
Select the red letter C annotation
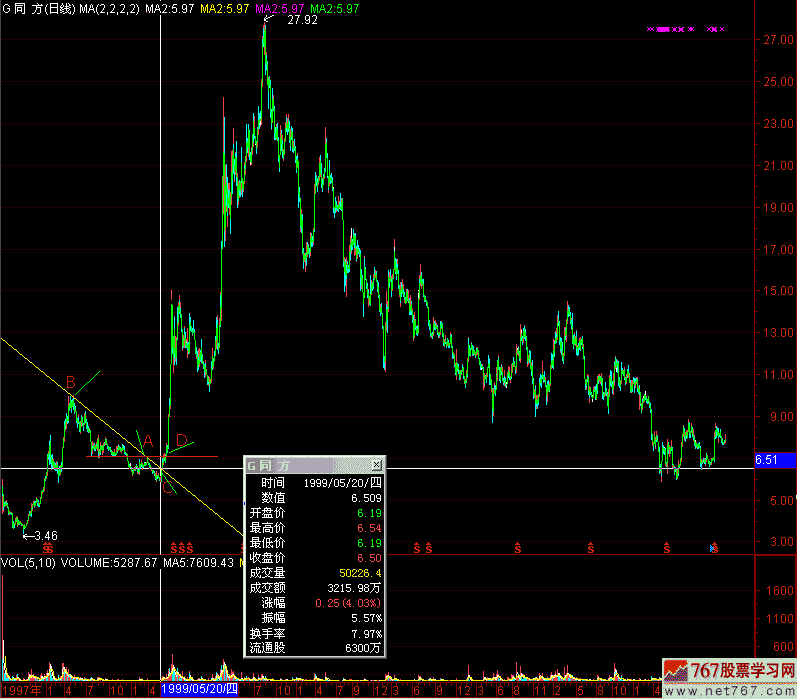pos(167,487)
